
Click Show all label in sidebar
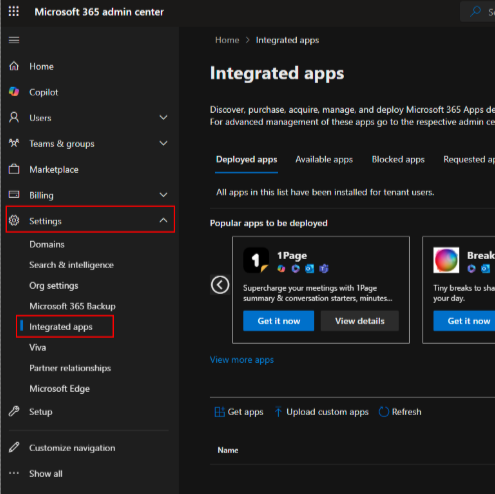[46, 473]
